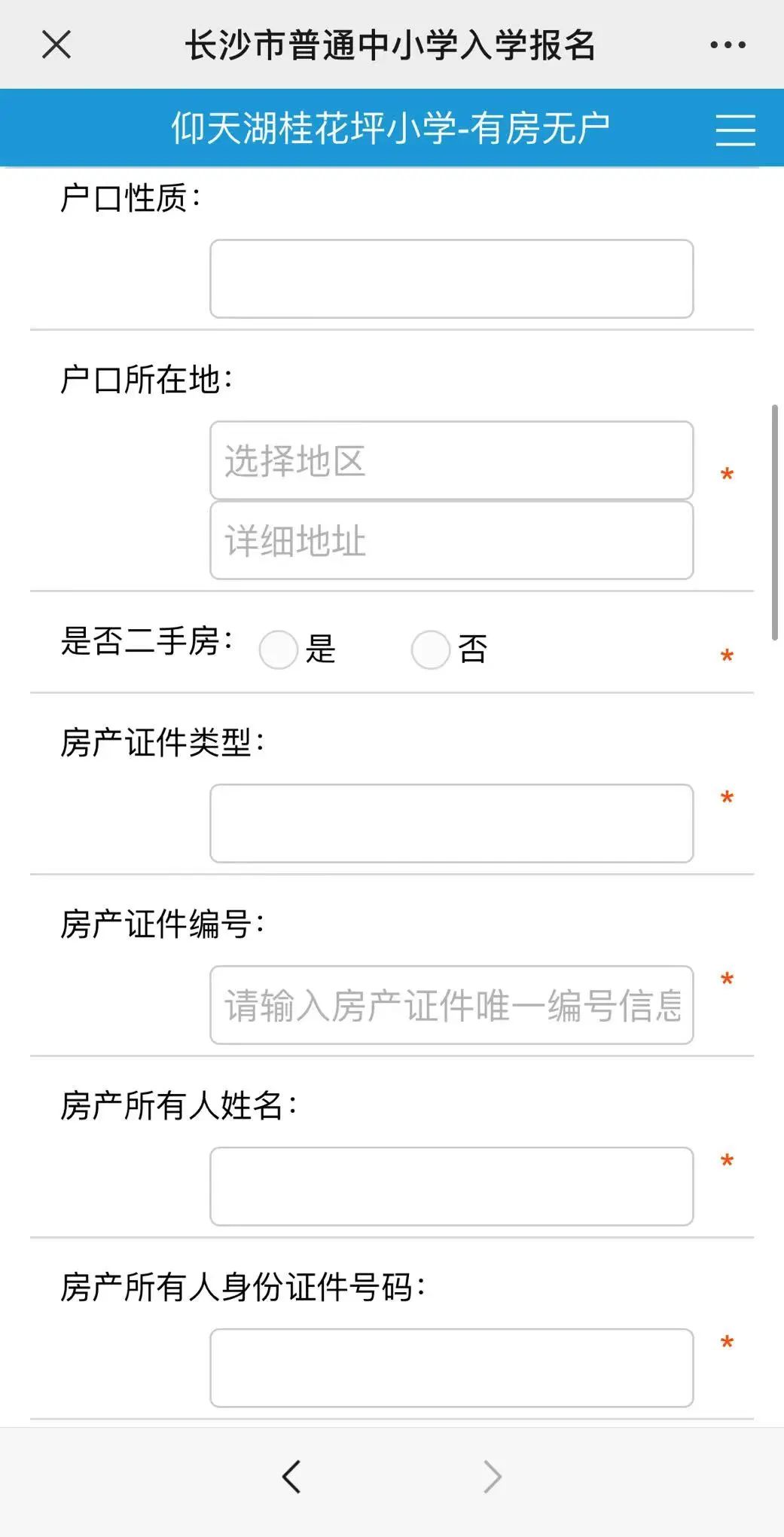Open the 房产证件类型 dropdown field
The image size is (784, 1537).
point(451,824)
